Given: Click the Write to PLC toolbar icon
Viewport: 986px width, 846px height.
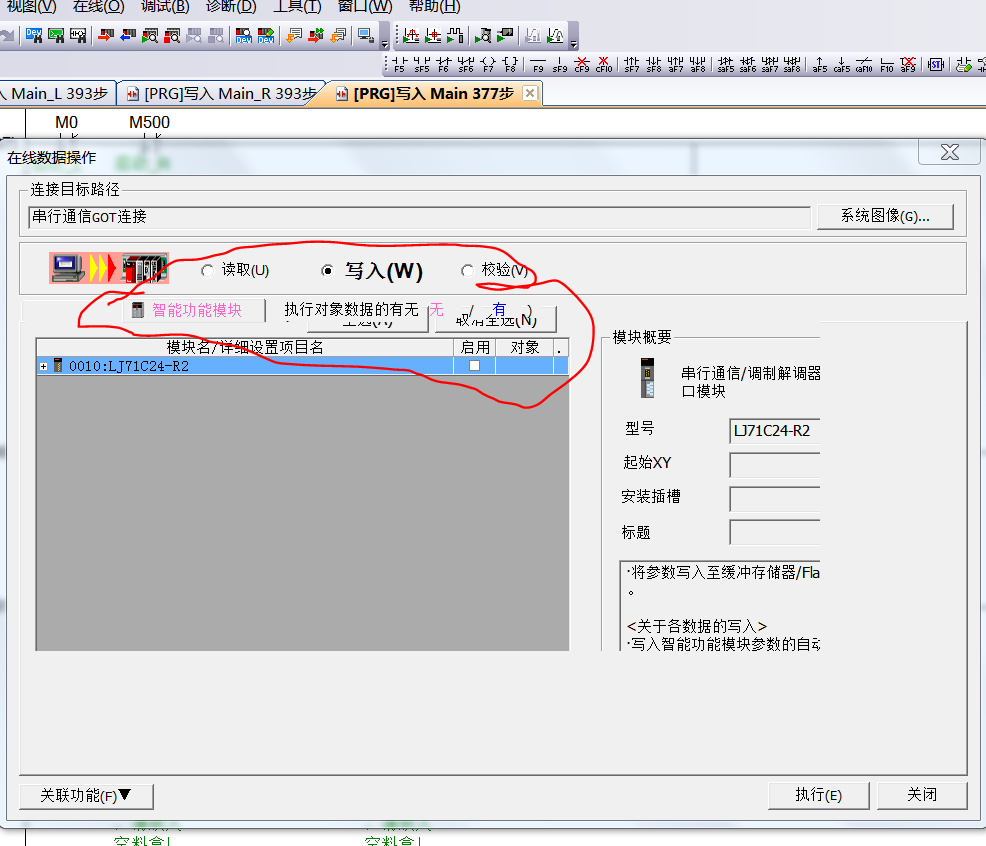Looking at the screenshot, I should point(104,37).
